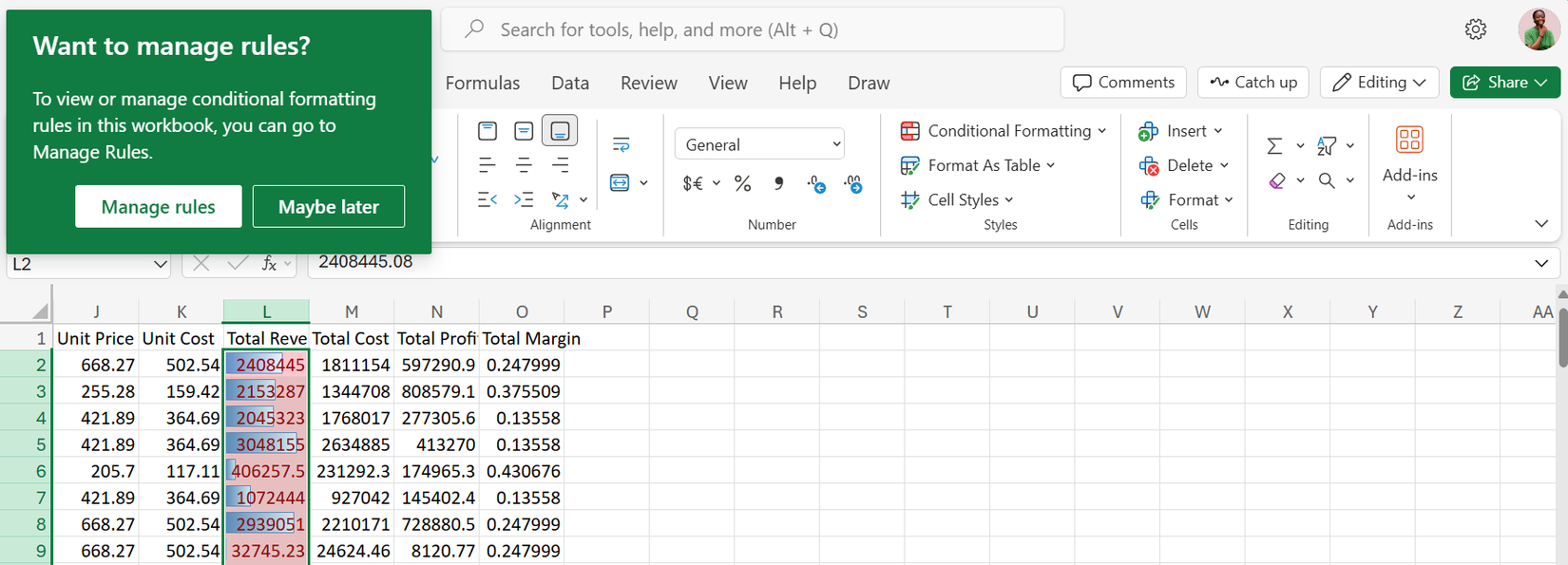Open settings via the gear icon

point(1475,29)
